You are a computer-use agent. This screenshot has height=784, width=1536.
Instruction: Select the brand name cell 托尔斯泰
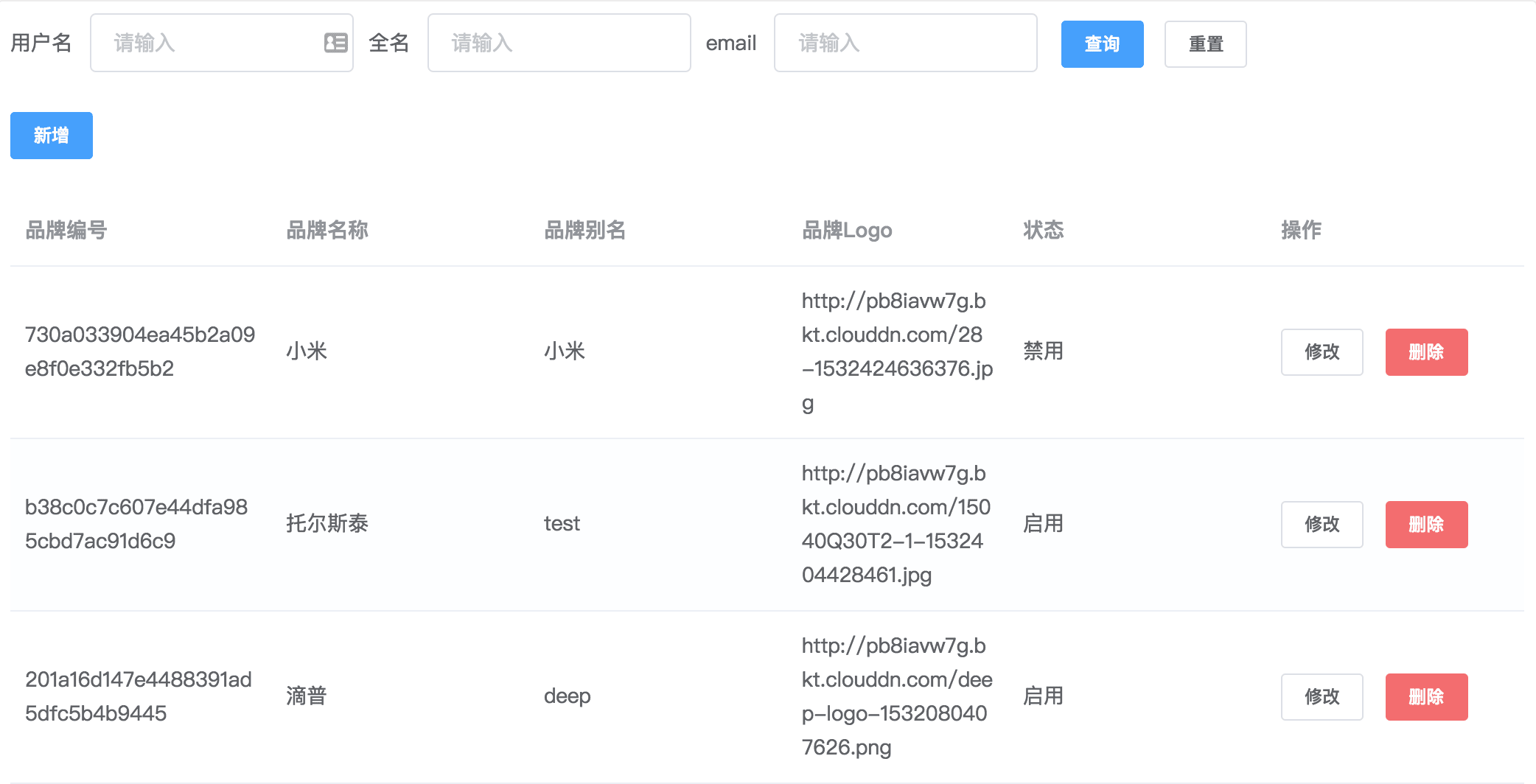pyautogui.click(x=327, y=524)
